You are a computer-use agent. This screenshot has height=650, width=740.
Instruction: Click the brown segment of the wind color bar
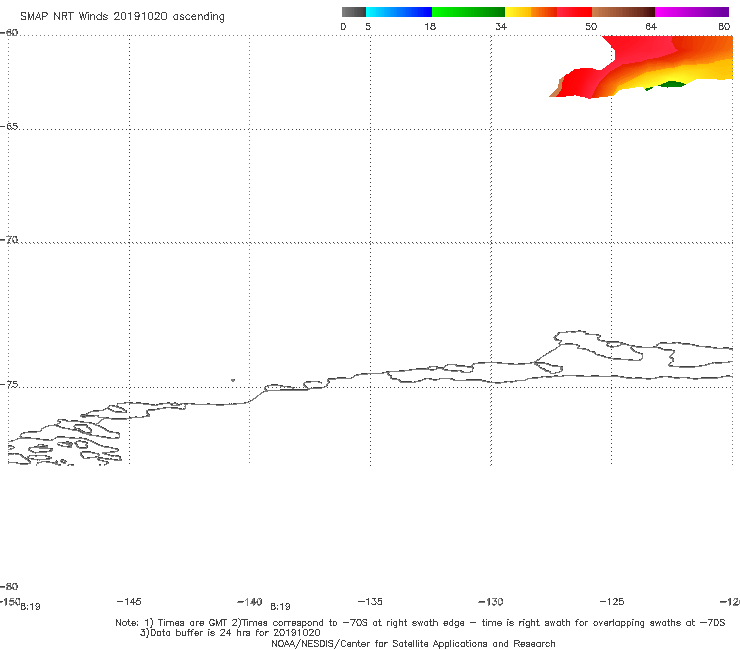point(623,12)
